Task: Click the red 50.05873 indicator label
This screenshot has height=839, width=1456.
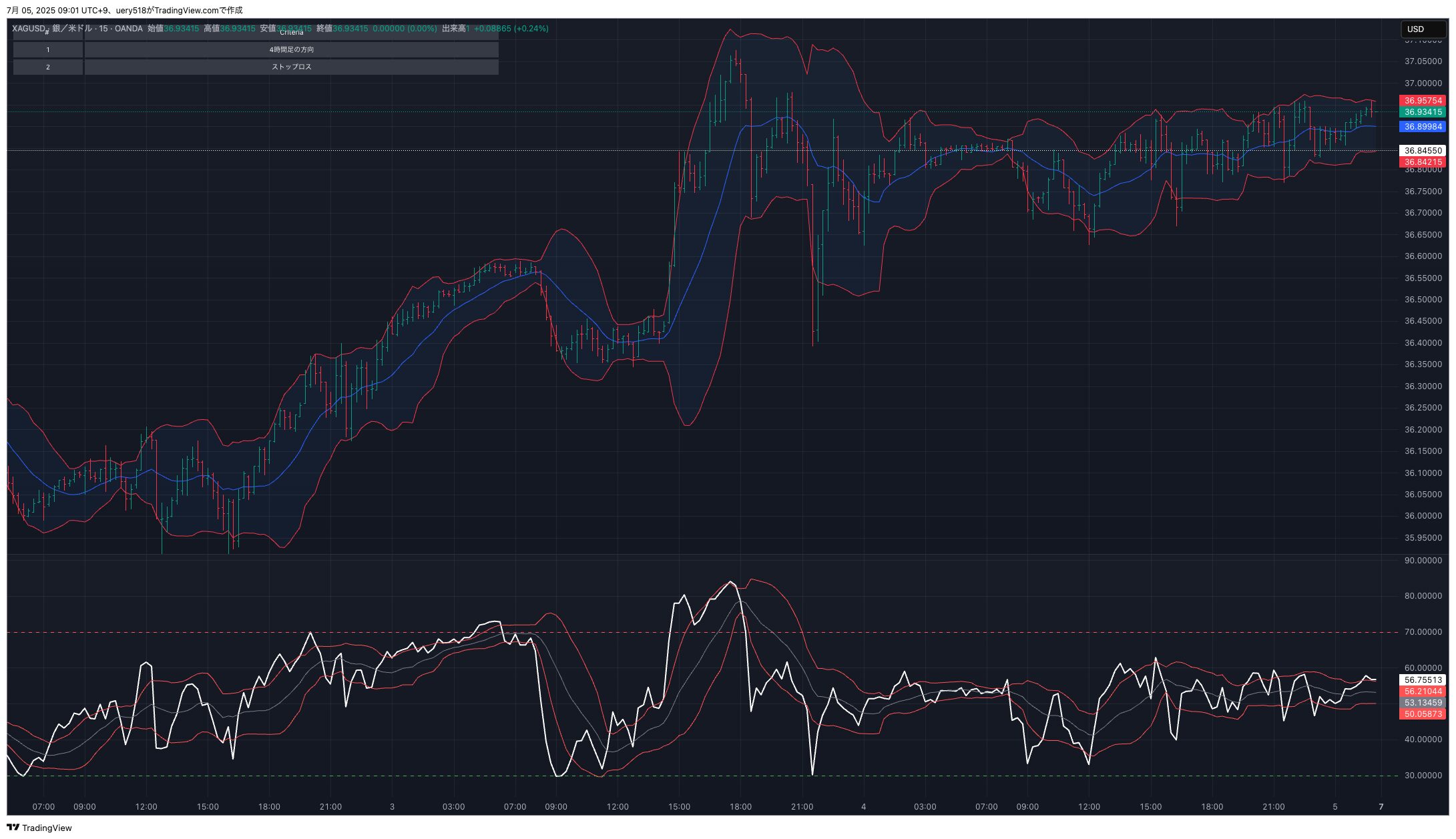Action: [1422, 714]
